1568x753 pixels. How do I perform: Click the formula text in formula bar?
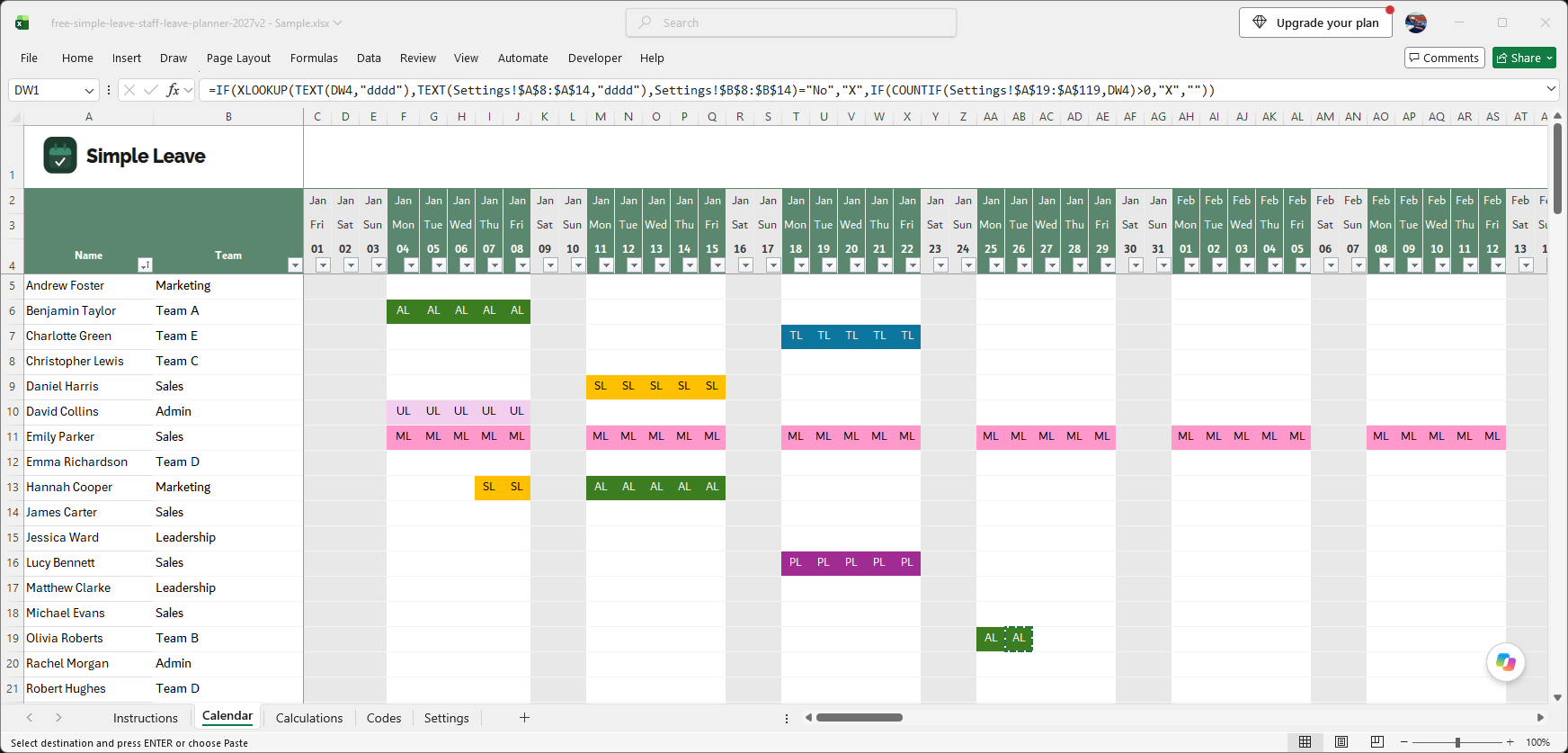coord(711,90)
